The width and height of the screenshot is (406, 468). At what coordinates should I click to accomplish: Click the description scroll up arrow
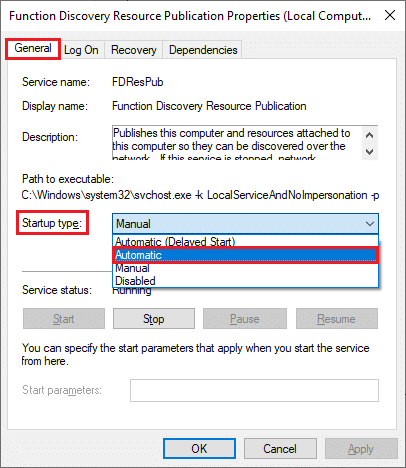(x=369, y=135)
